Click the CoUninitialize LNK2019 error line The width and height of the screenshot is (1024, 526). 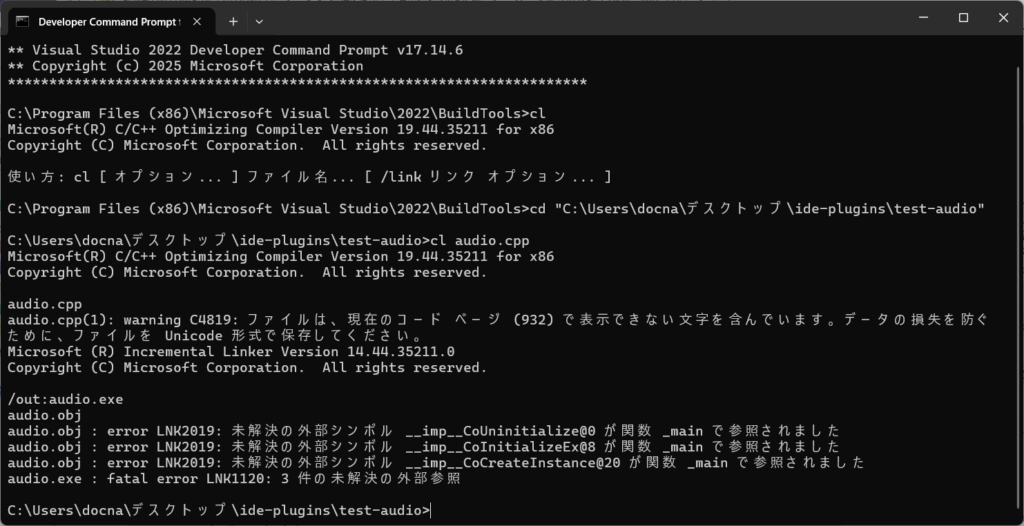pyautogui.click(x=423, y=431)
